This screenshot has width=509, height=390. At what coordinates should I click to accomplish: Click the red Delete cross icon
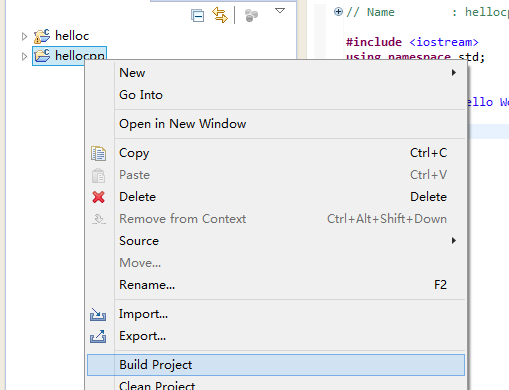tap(98, 197)
